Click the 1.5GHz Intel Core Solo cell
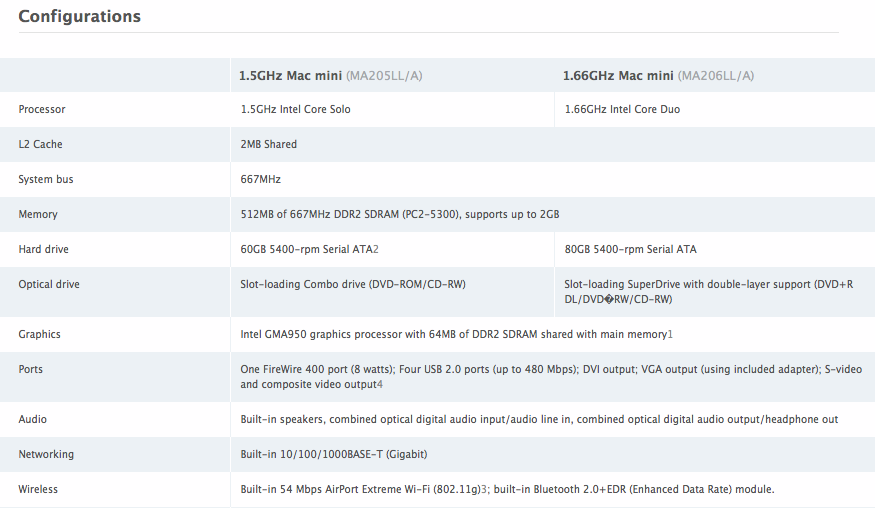 [295, 109]
